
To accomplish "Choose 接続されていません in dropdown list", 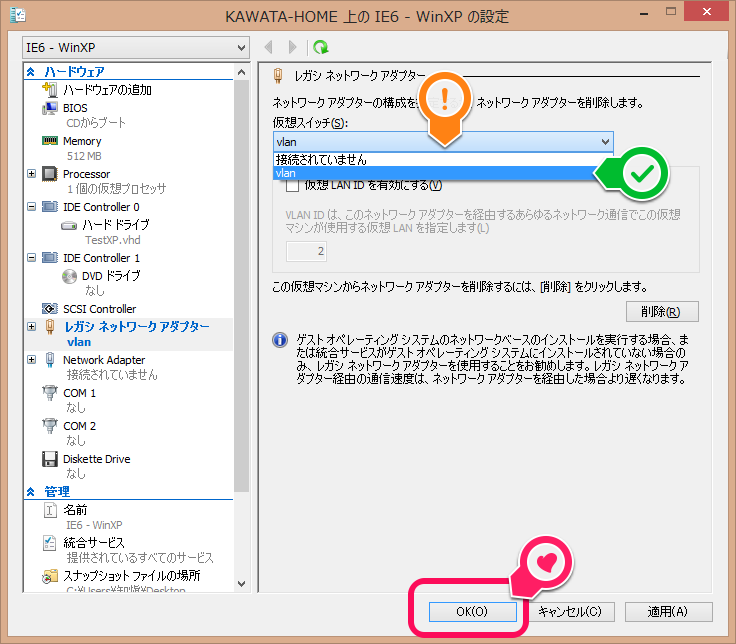I will 443,160.
